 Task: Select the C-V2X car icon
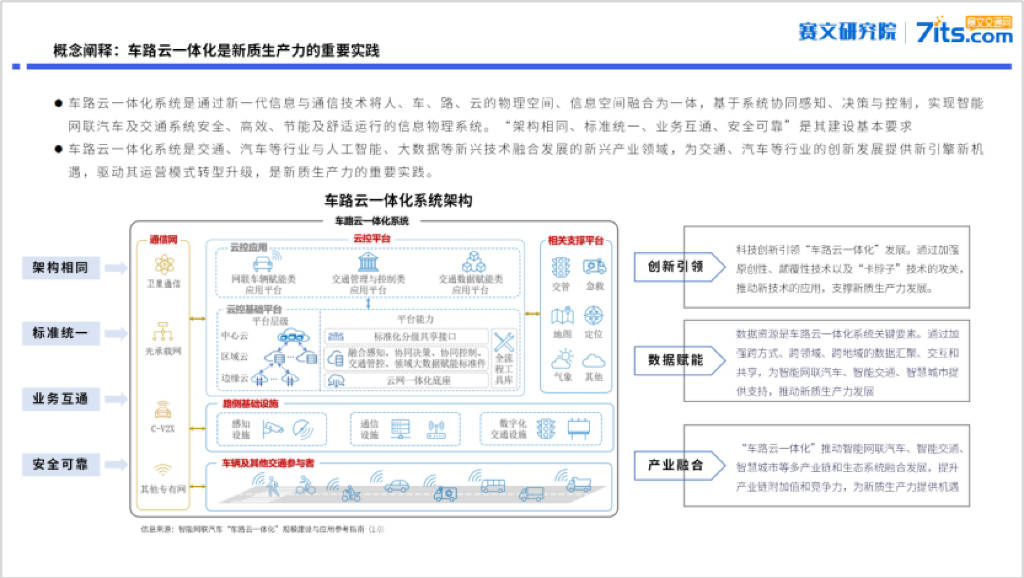point(163,410)
